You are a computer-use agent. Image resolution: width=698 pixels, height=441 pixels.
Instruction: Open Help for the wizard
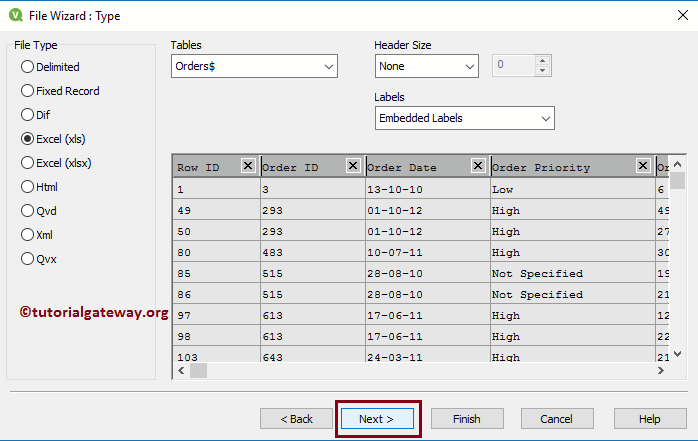tap(650, 419)
